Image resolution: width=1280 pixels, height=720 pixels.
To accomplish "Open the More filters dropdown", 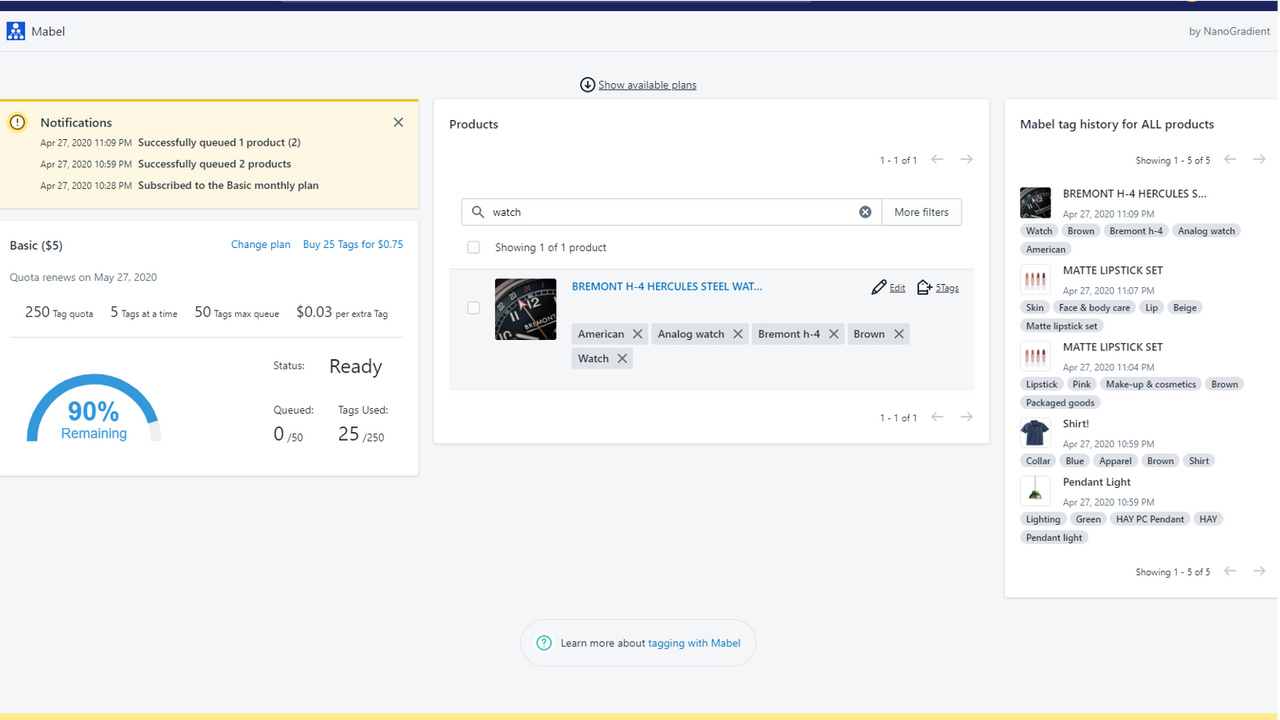I will [x=920, y=211].
